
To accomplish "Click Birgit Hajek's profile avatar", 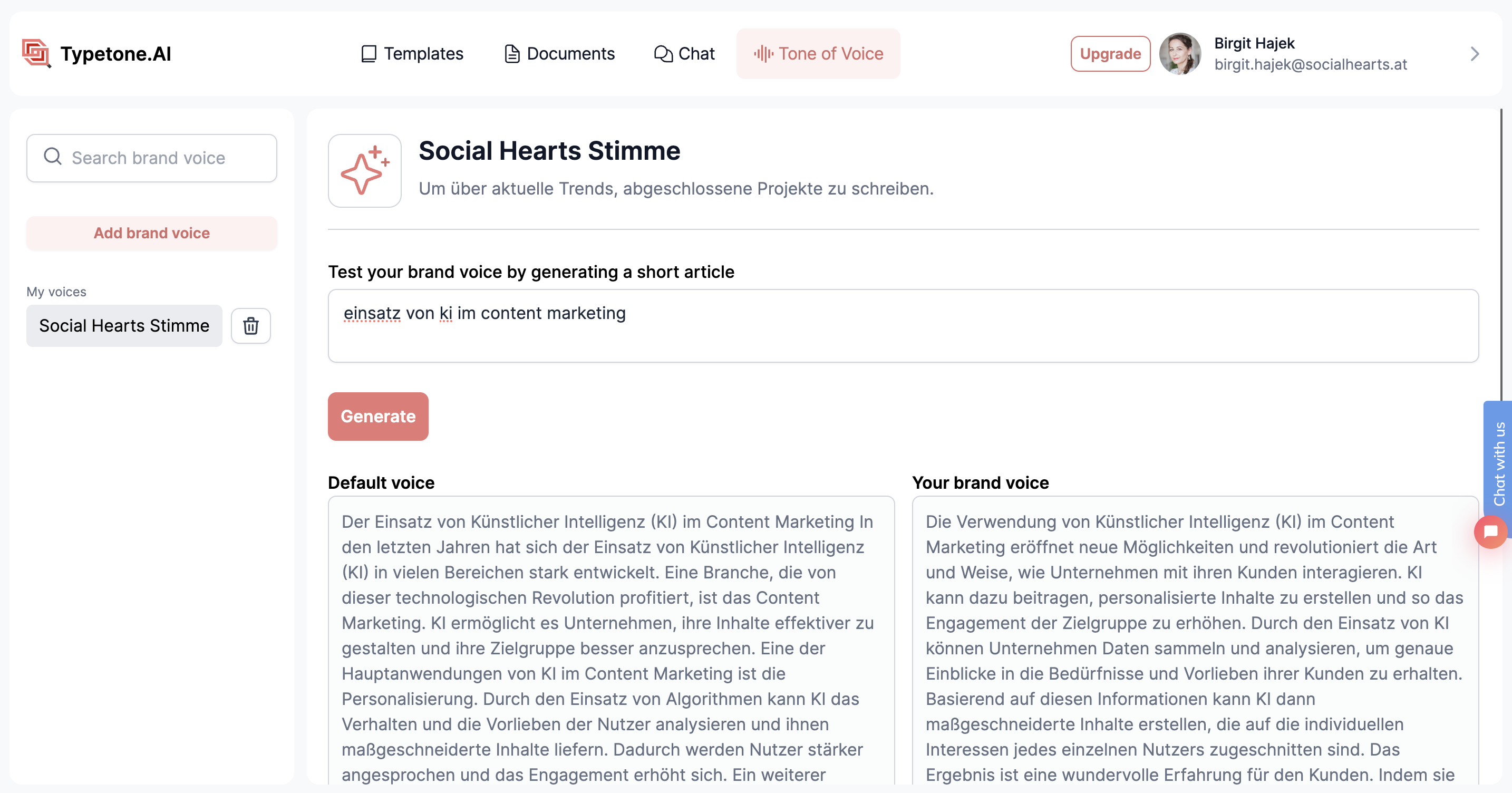I will (1180, 53).
